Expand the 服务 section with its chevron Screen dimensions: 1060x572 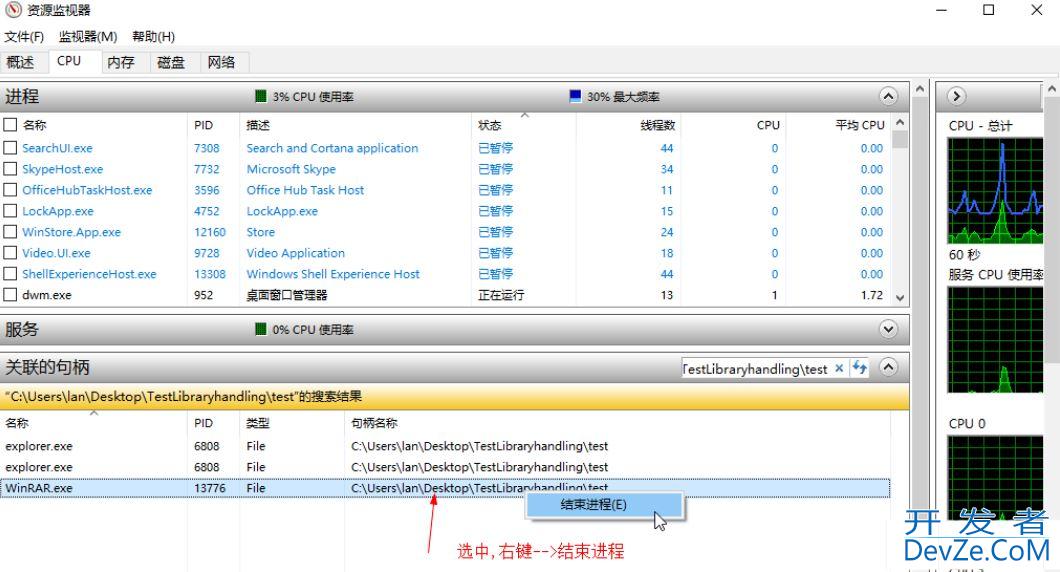tap(888, 329)
